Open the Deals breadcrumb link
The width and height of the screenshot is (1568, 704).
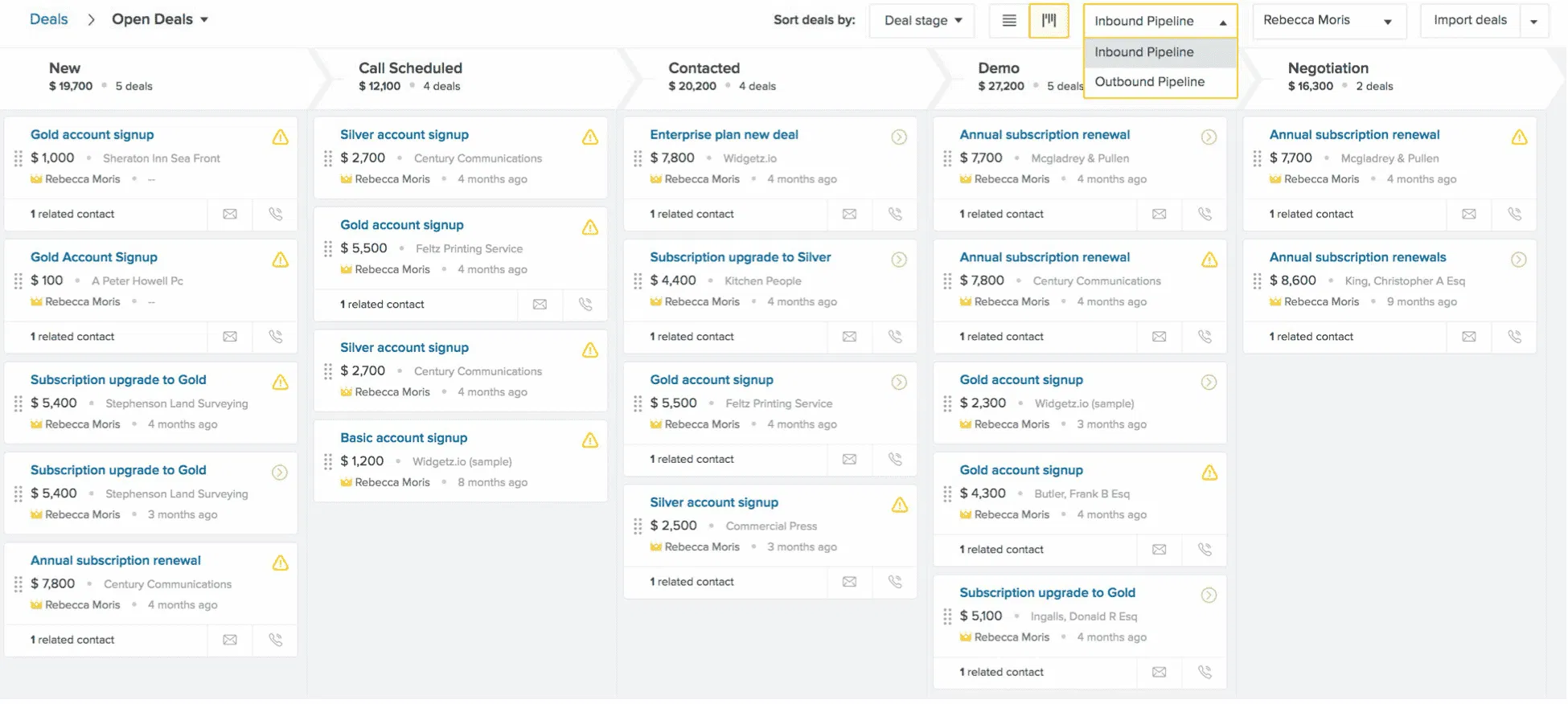48,19
